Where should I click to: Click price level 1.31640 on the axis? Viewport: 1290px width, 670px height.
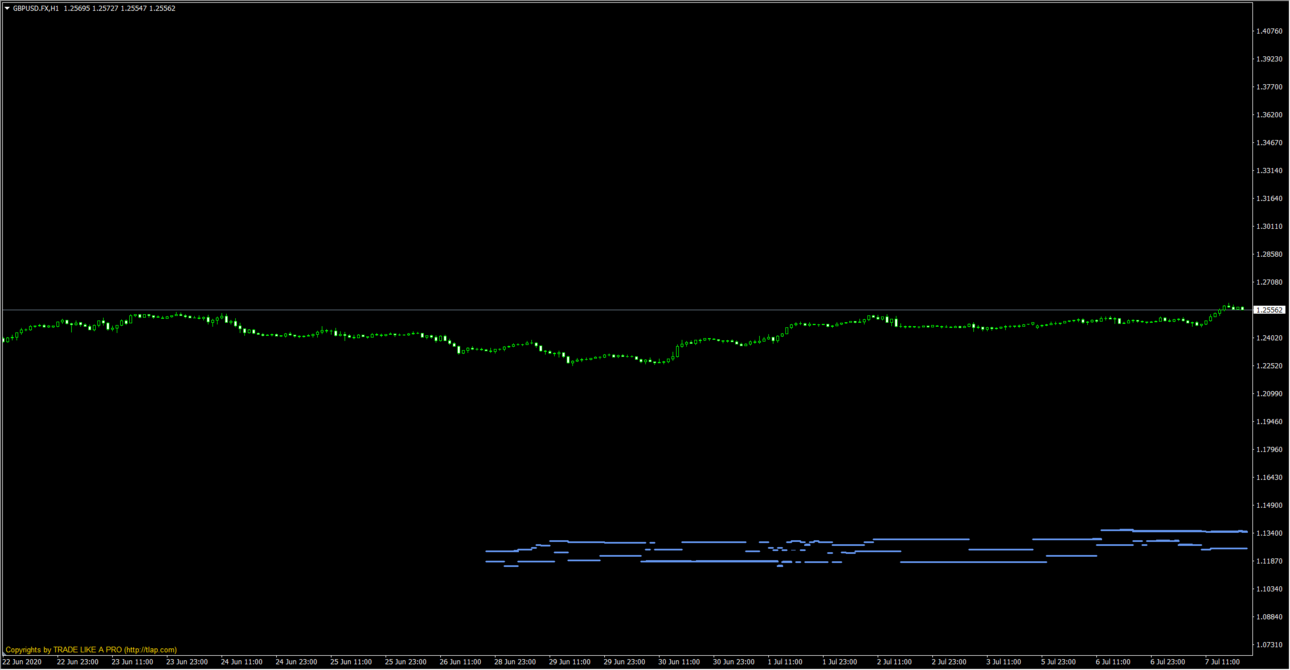pos(1270,198)
